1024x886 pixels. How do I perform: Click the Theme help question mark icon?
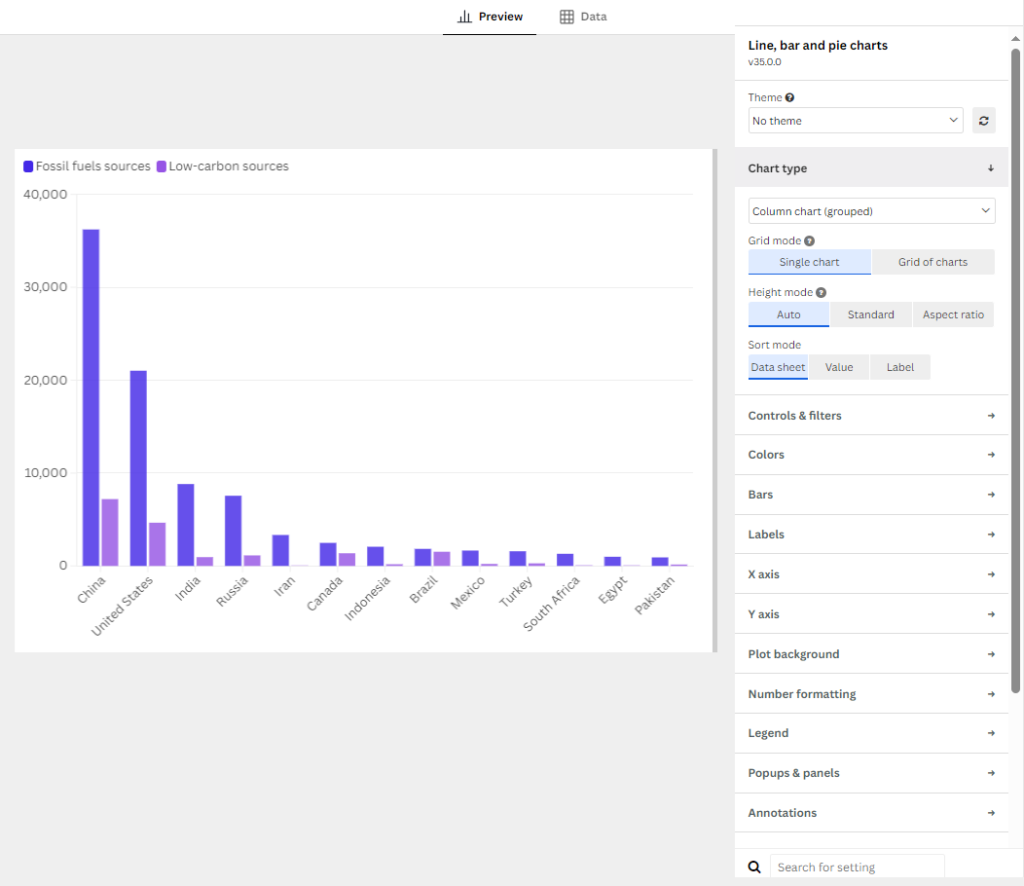click(x=790, y=97)
